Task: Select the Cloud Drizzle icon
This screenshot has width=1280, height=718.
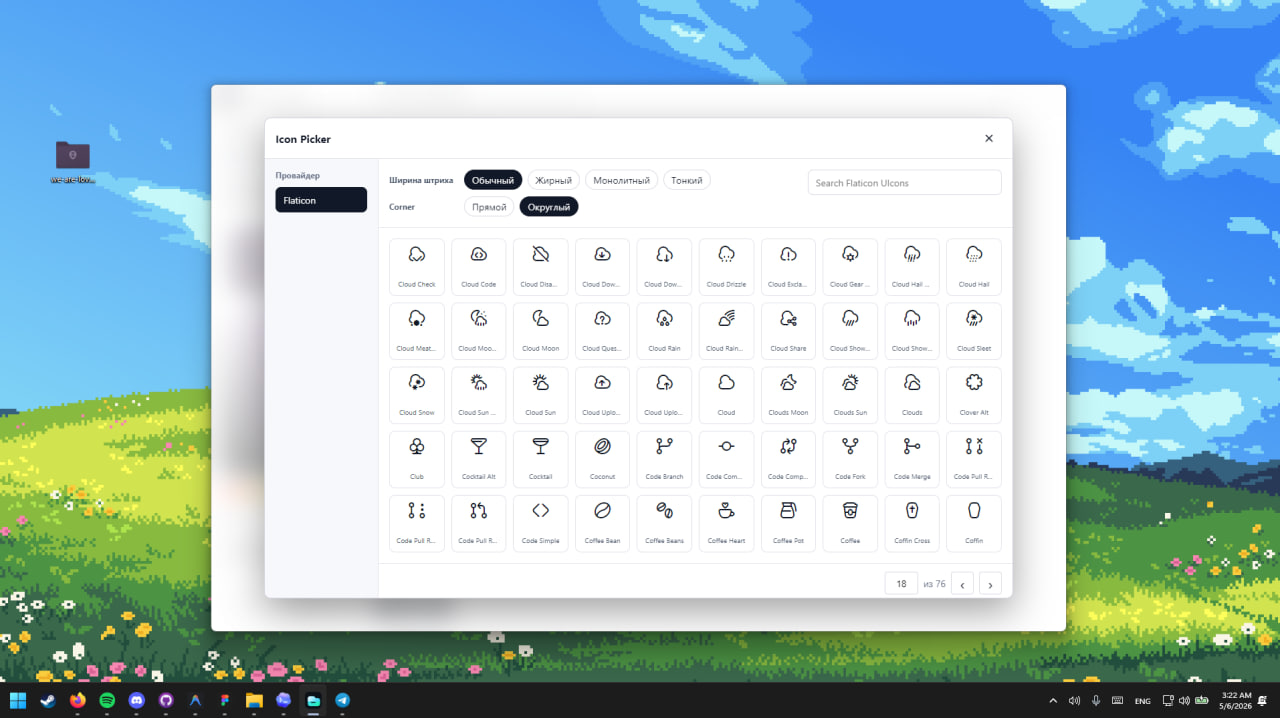Action: click(726, 266)
